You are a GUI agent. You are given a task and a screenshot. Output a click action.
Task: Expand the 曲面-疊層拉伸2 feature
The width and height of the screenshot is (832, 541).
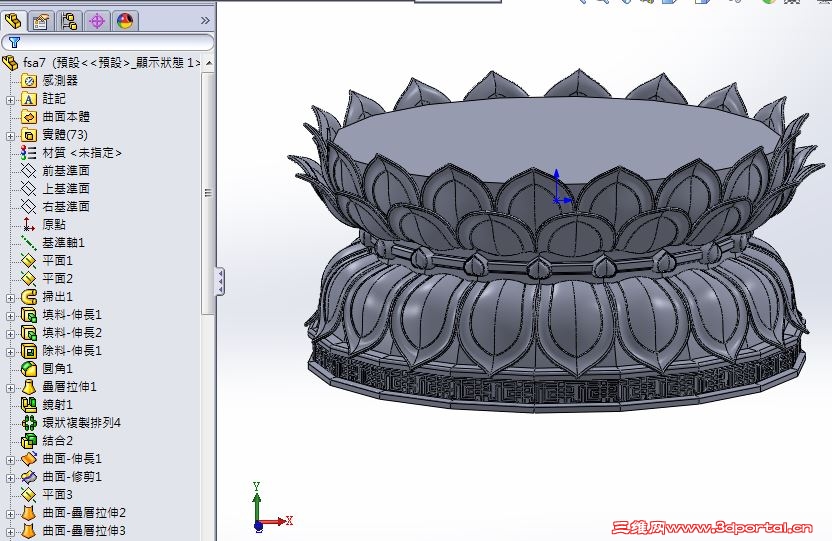click(x=10, y=514)
